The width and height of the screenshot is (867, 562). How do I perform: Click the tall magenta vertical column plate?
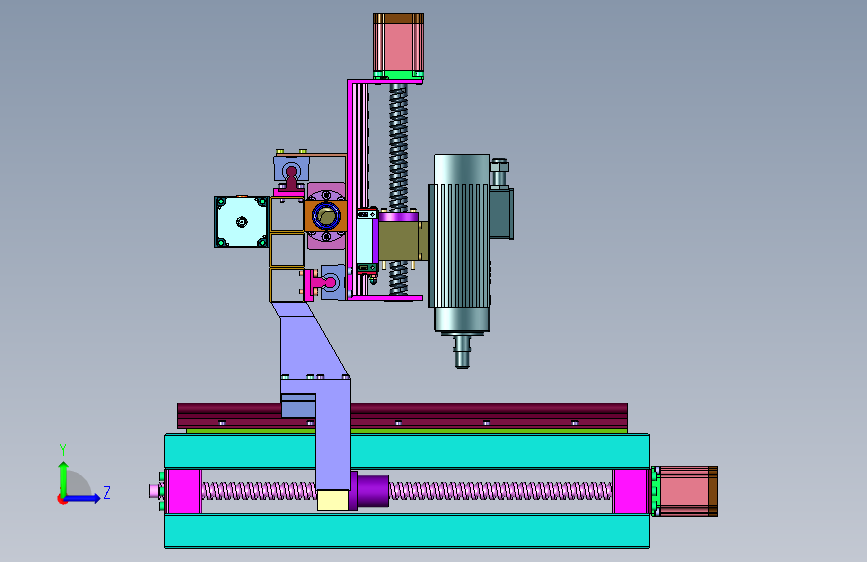click(x=350, y=191)
